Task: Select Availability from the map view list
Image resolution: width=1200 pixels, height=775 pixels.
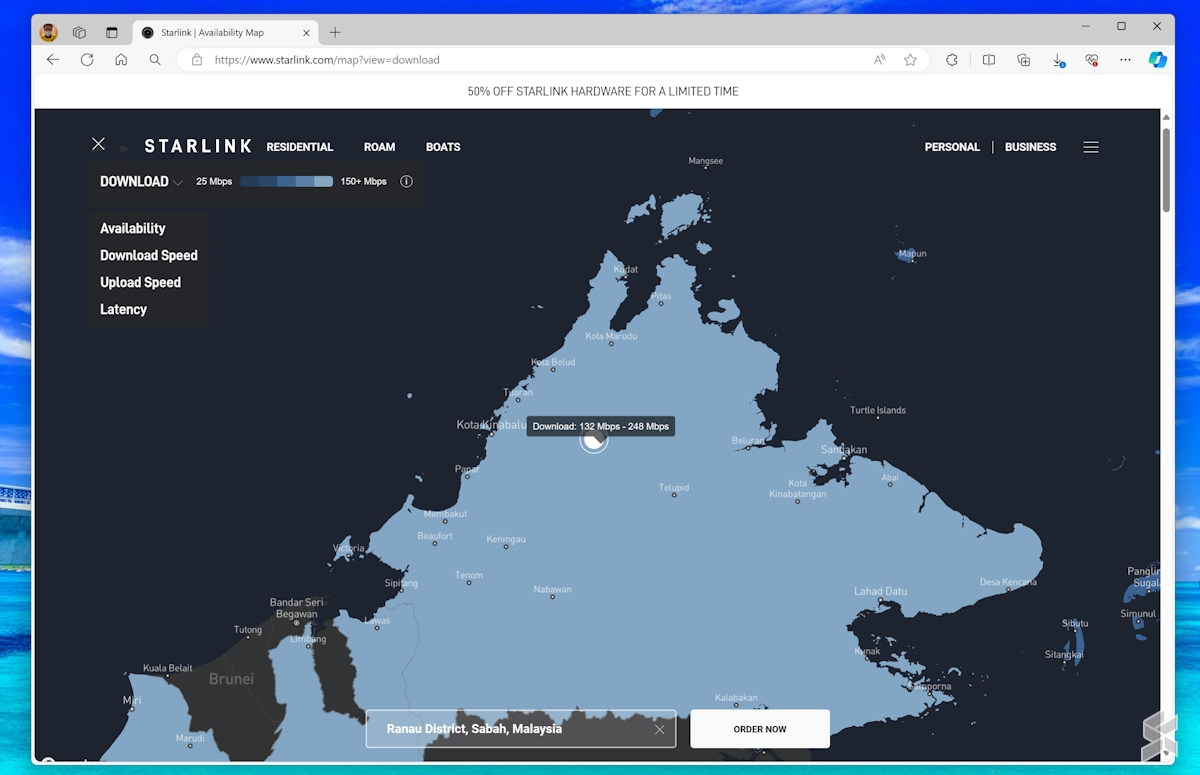Action: [x=133, y=229]
